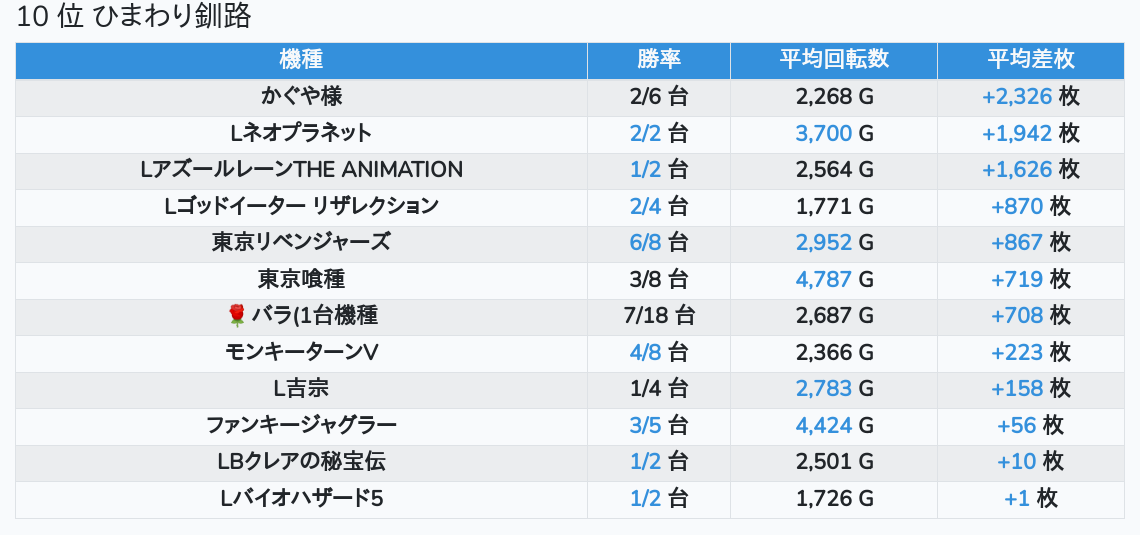Image resolution: width=1140 pixels, height=535 pixels.
Task: Click the 平均回転数 column header
Action: [x=833, y=59]
